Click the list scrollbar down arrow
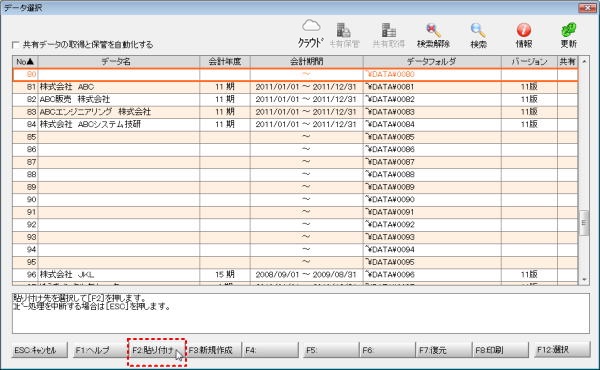 point(584,280)
